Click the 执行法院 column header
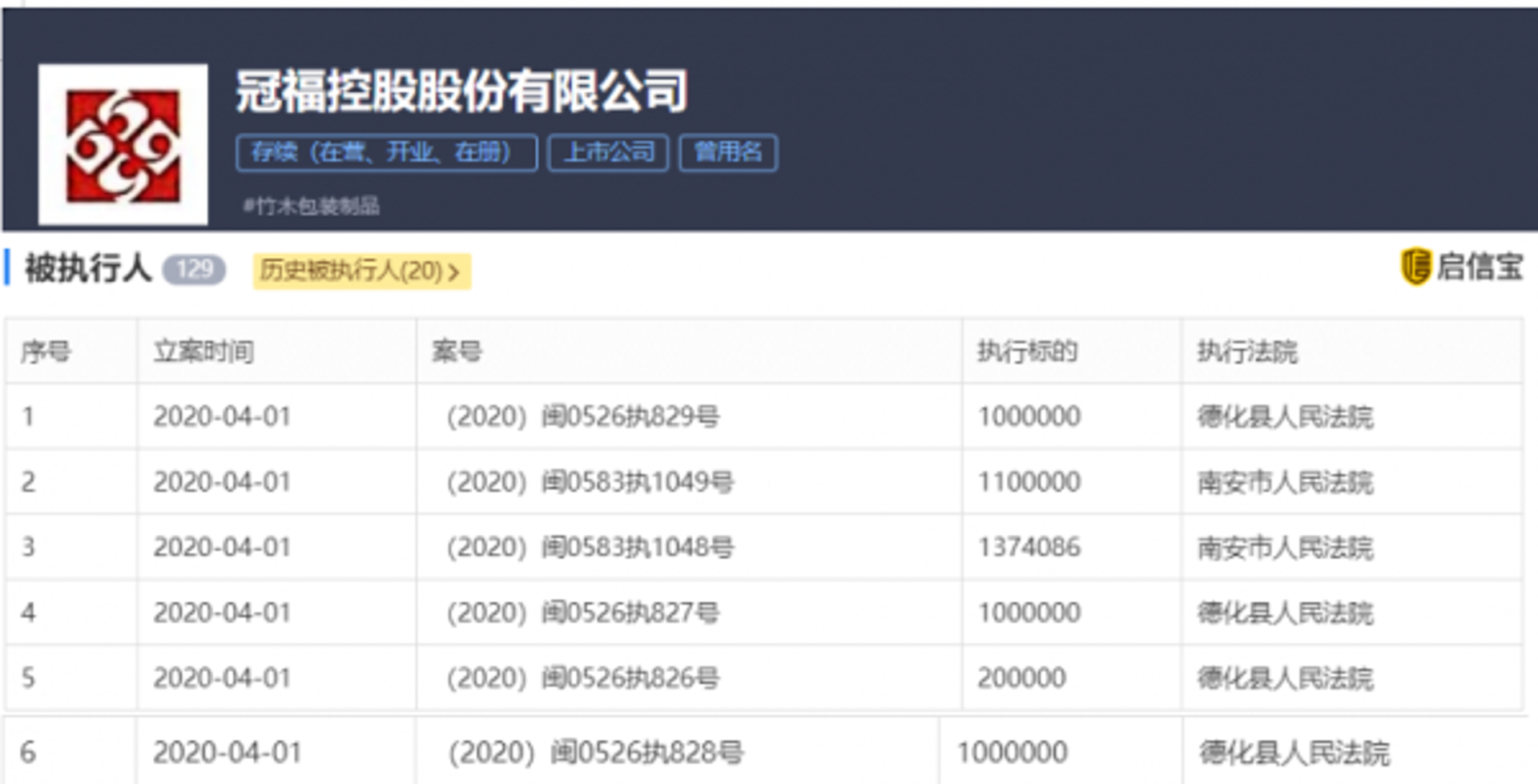 pyautogui.click(x=1247, y=351)
